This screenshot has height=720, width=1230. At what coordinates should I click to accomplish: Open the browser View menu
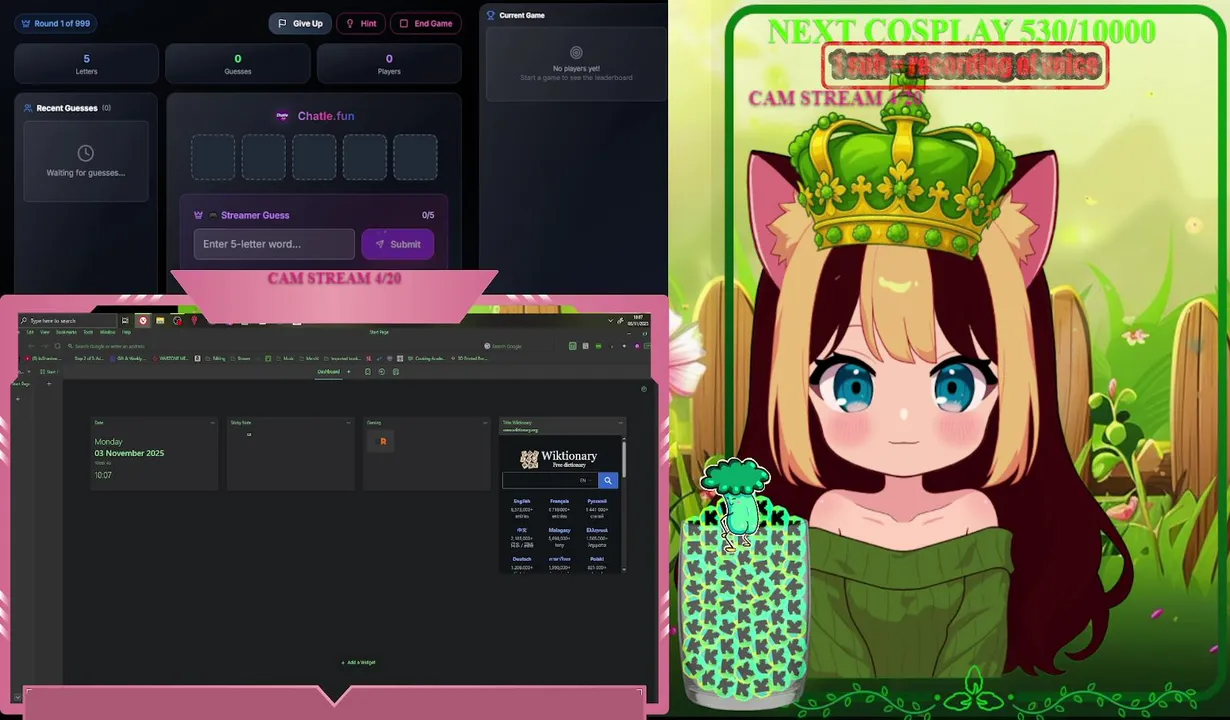coord(45,332)
